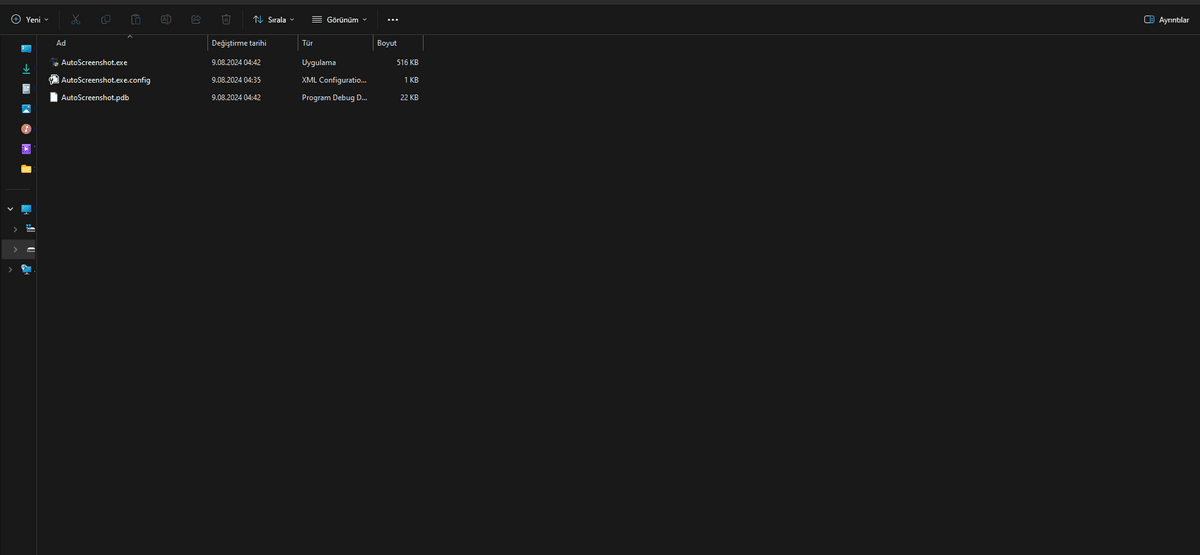Open Downloads arrow icon in sidebar
Image resolution: width=1200 pixels, height=555 pixels.
tap(26, 68)
